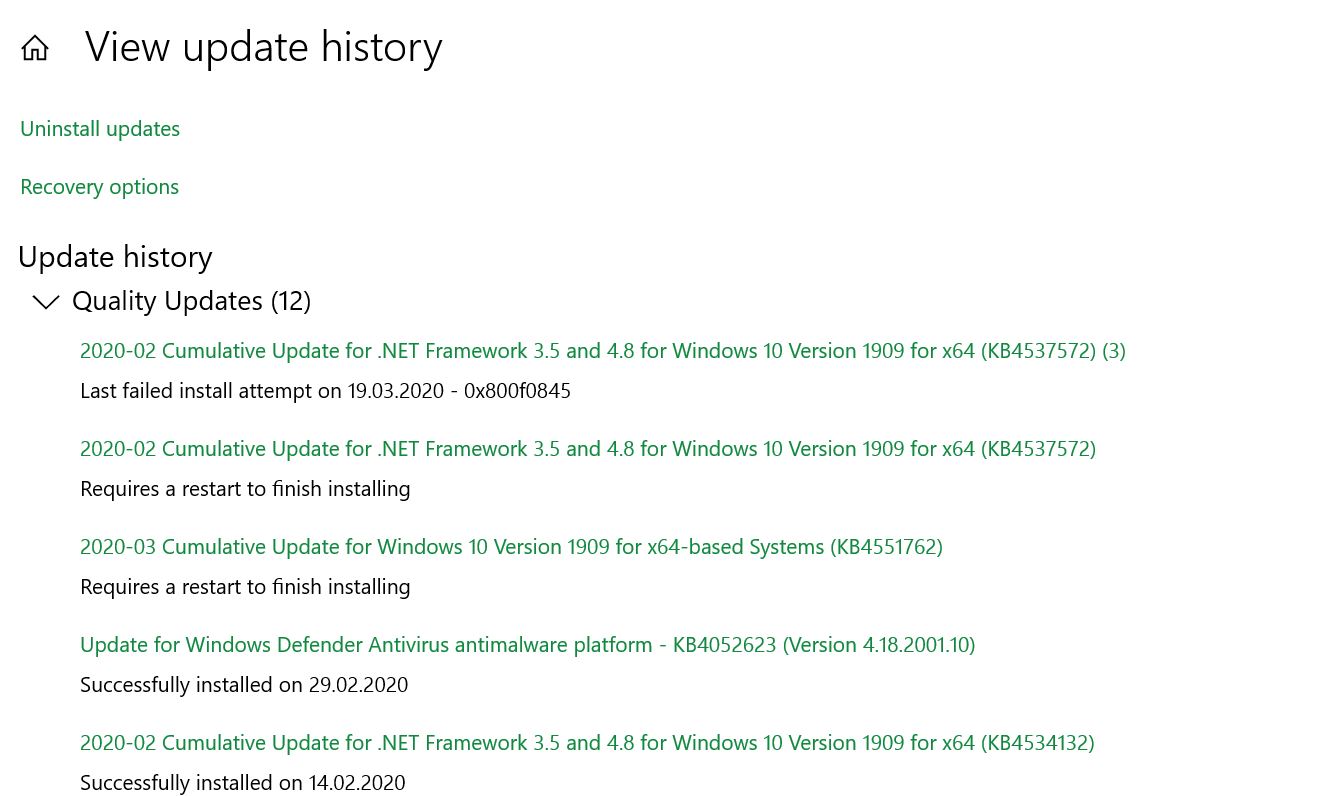Open KB4537572 update link that requires restart

coord(587,449)
